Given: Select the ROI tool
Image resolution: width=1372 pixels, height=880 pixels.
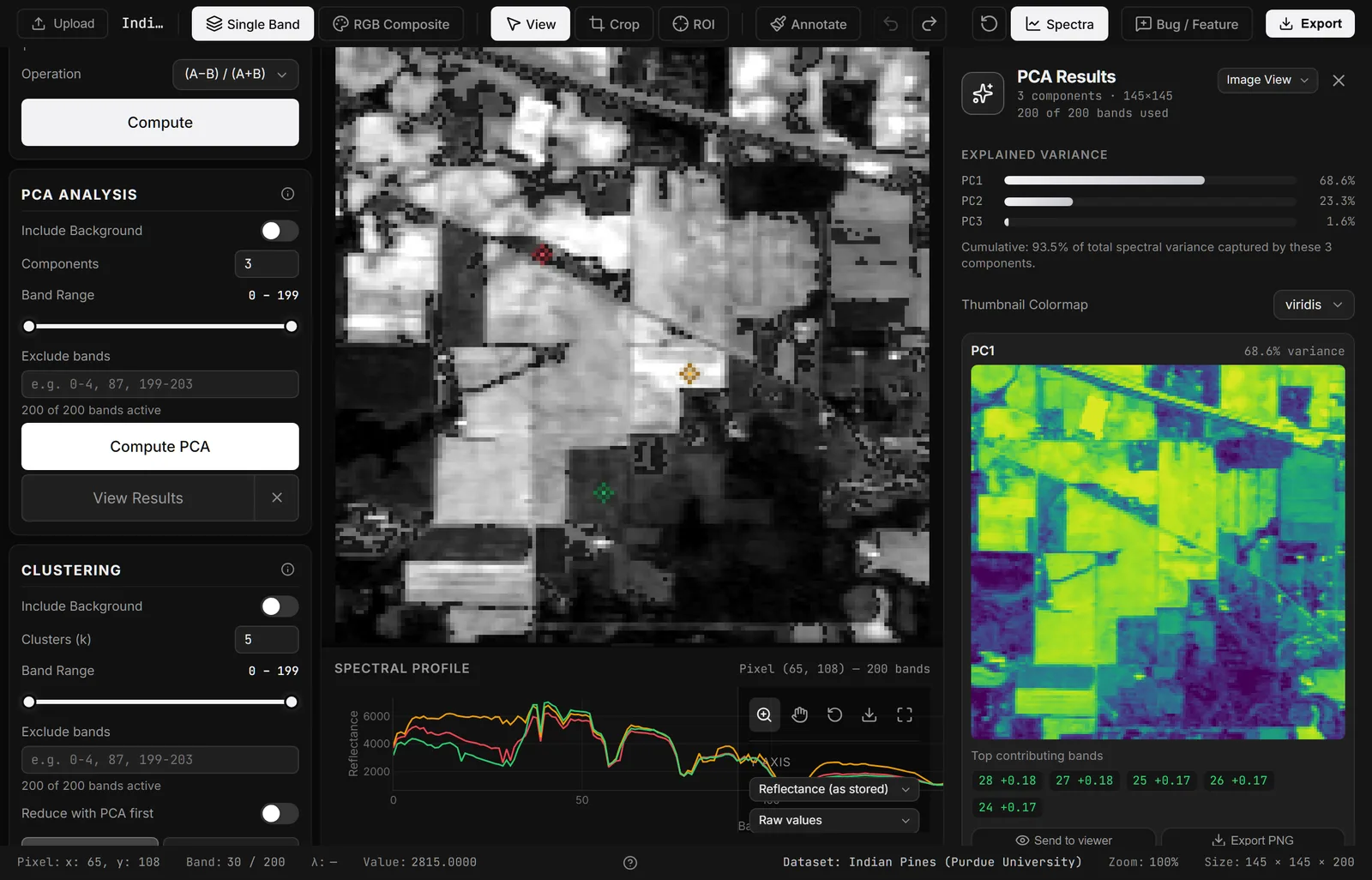Looking at the screenshot, I should [694, 24].
